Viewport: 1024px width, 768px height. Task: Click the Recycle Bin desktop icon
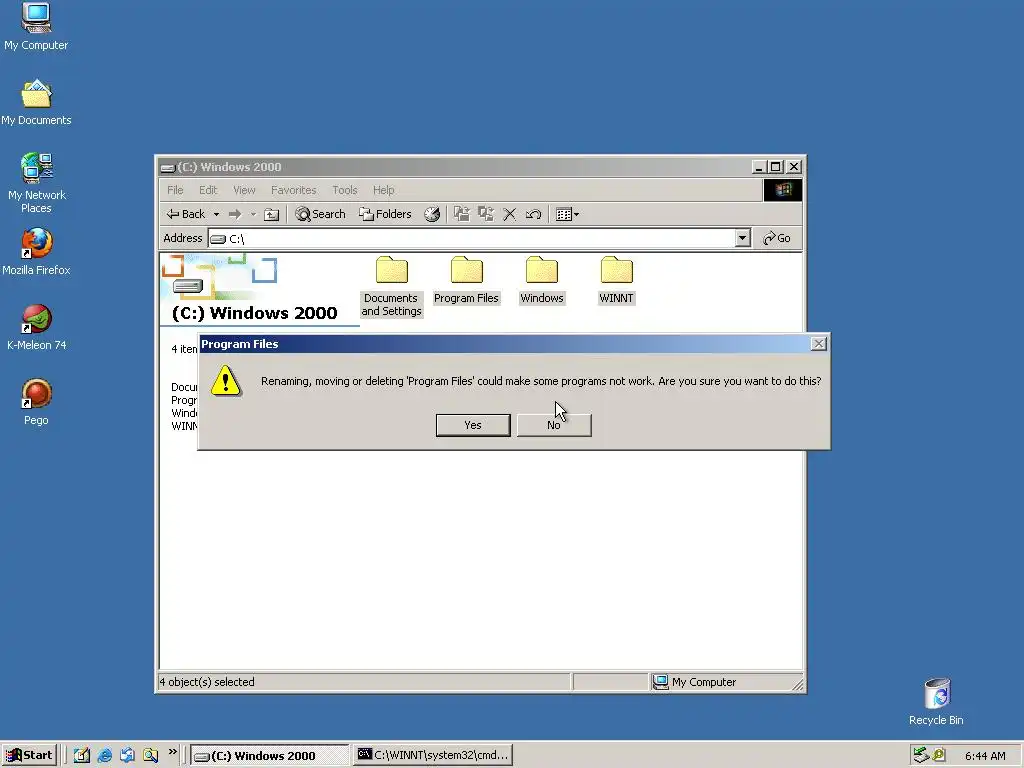[x=936, y=702]
